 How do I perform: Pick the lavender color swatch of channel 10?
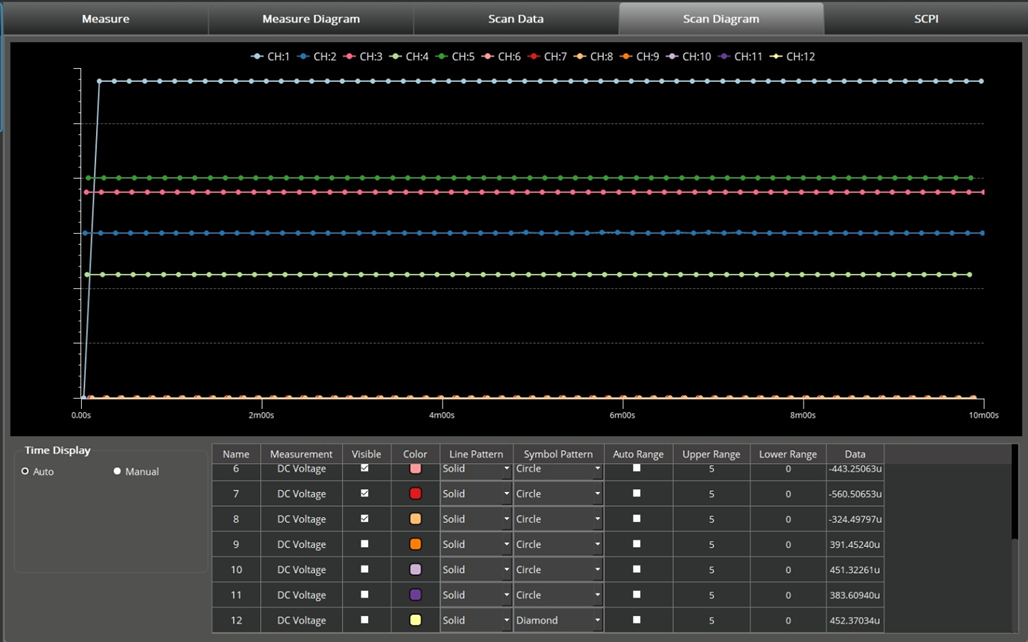pos(415,569)
